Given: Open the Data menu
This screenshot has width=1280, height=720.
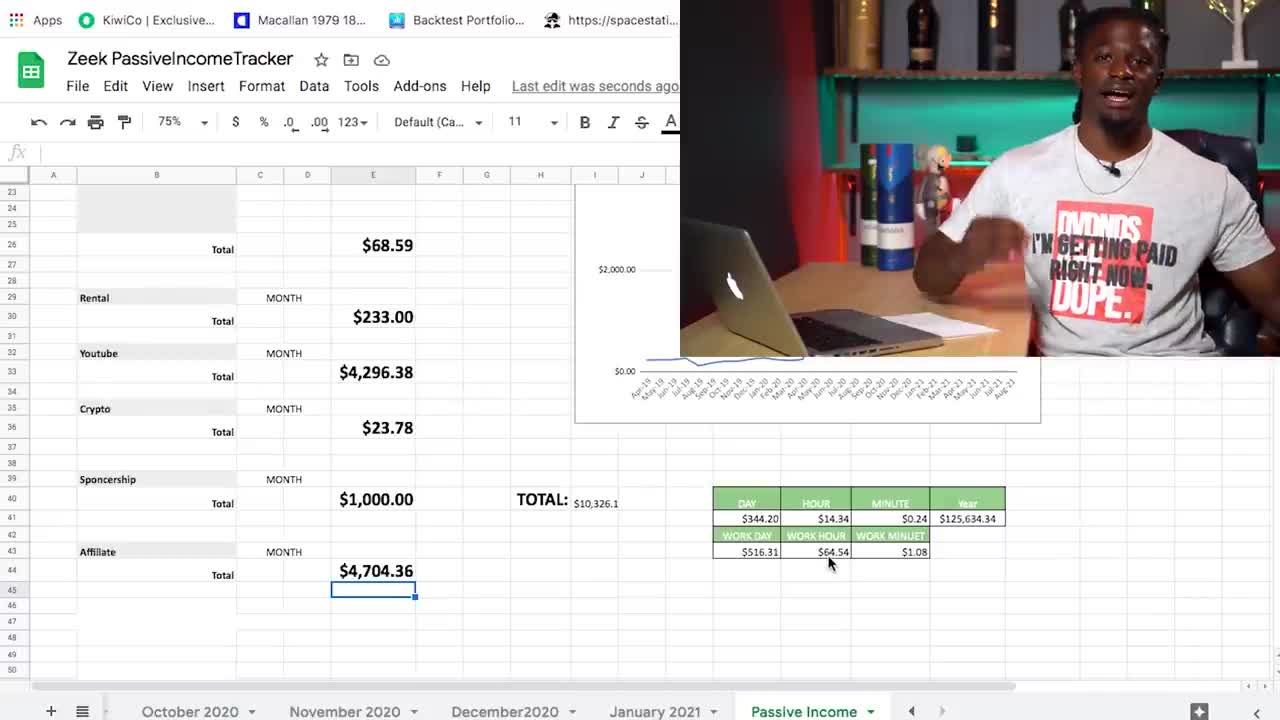Looking at the screenshot, I should (314, 86).
